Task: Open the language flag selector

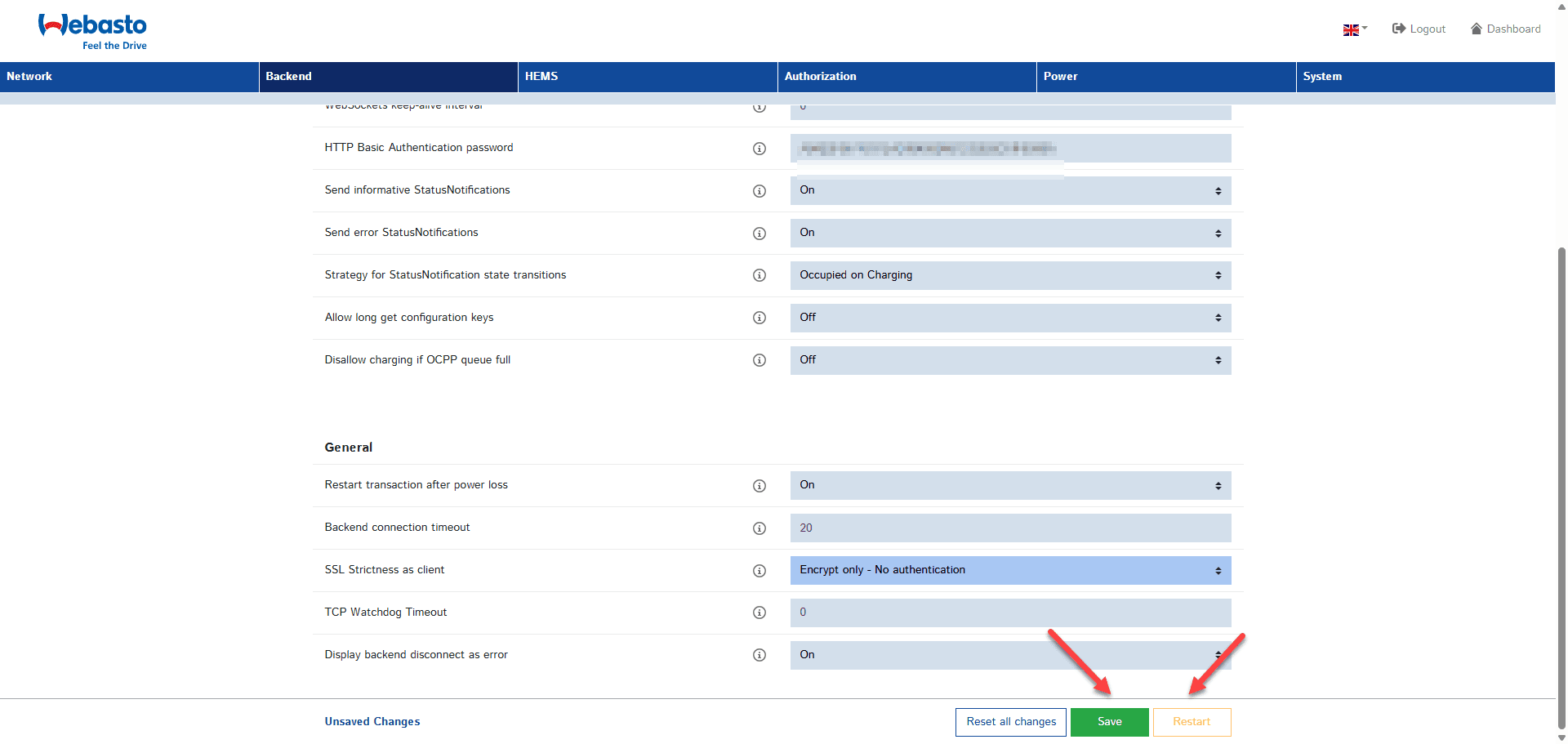Action: (1355, 29)
